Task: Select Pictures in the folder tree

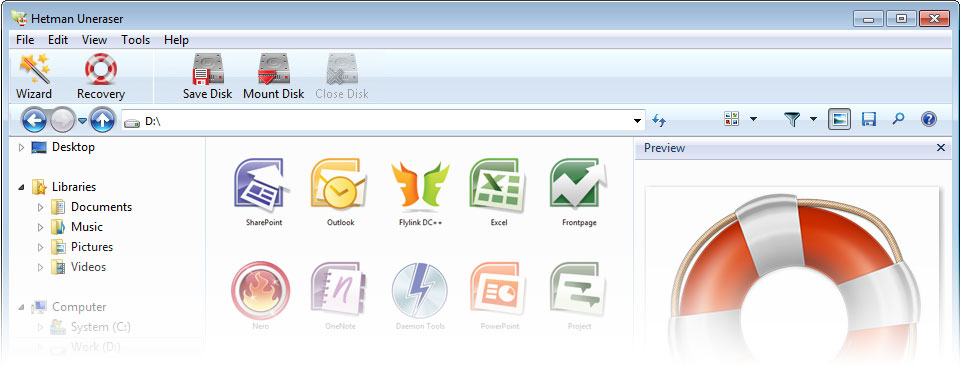Action: point(92,247)
